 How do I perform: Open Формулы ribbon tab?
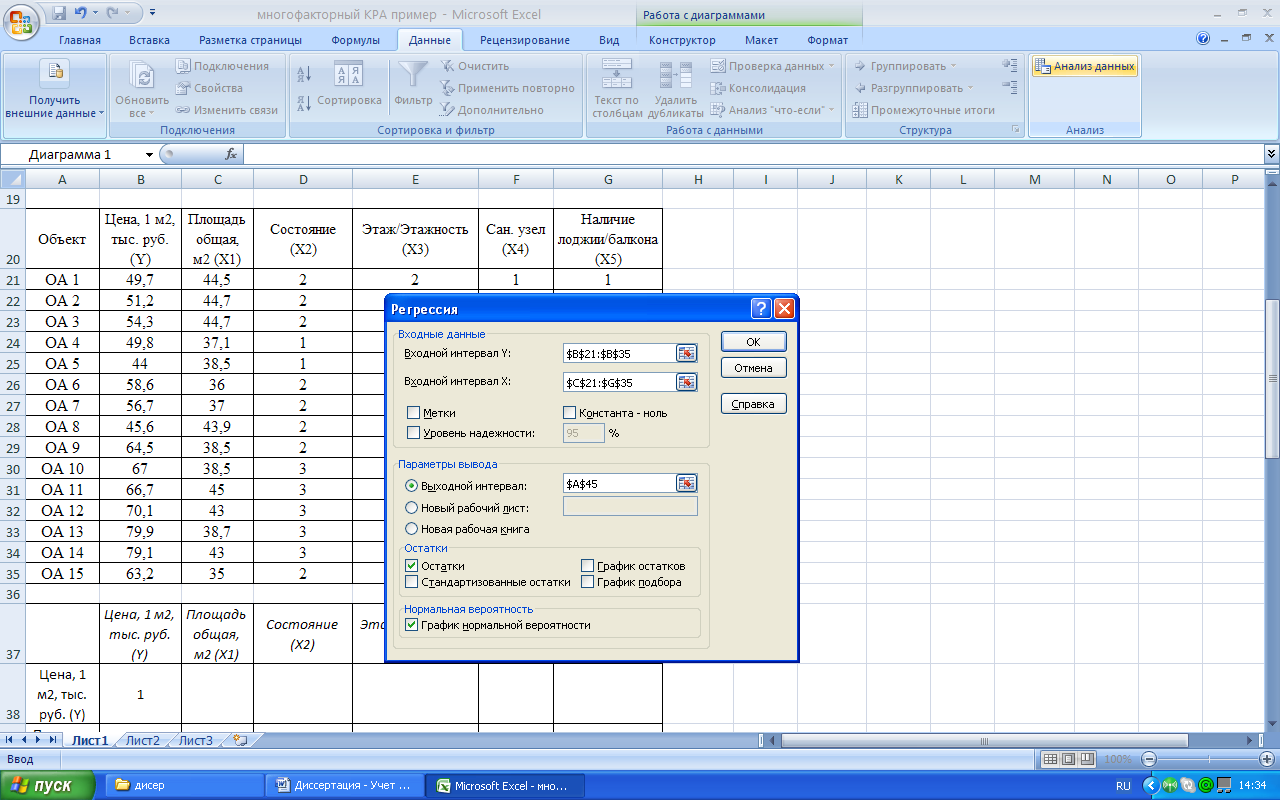coord(355,40)
